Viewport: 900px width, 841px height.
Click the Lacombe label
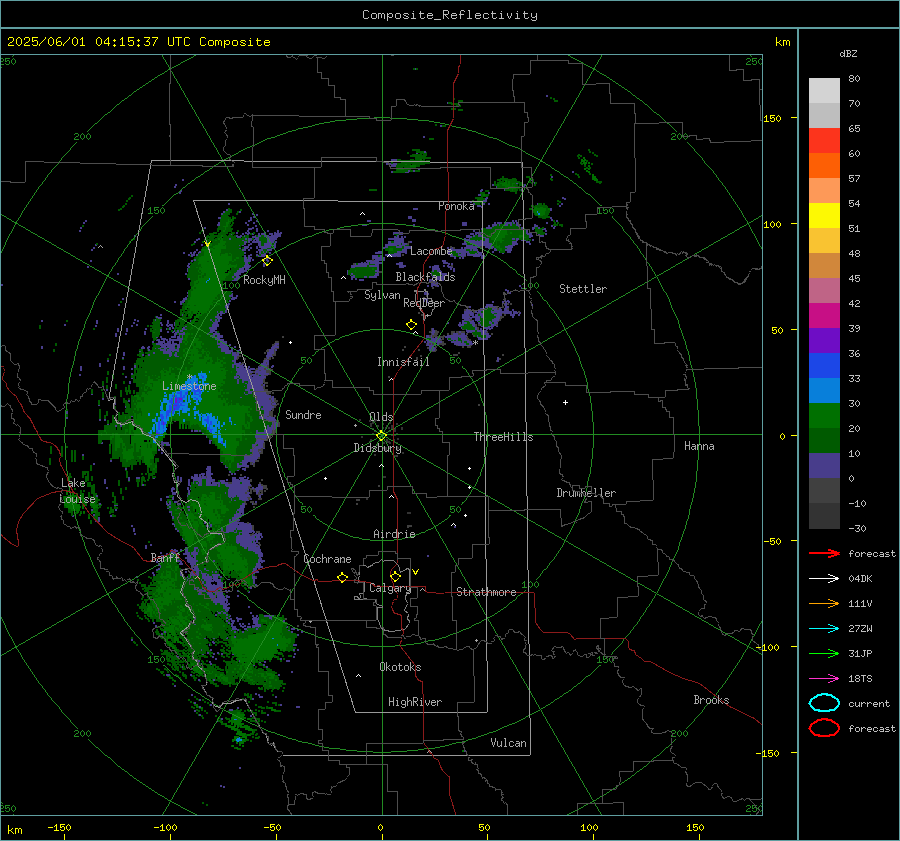[431, 251]
